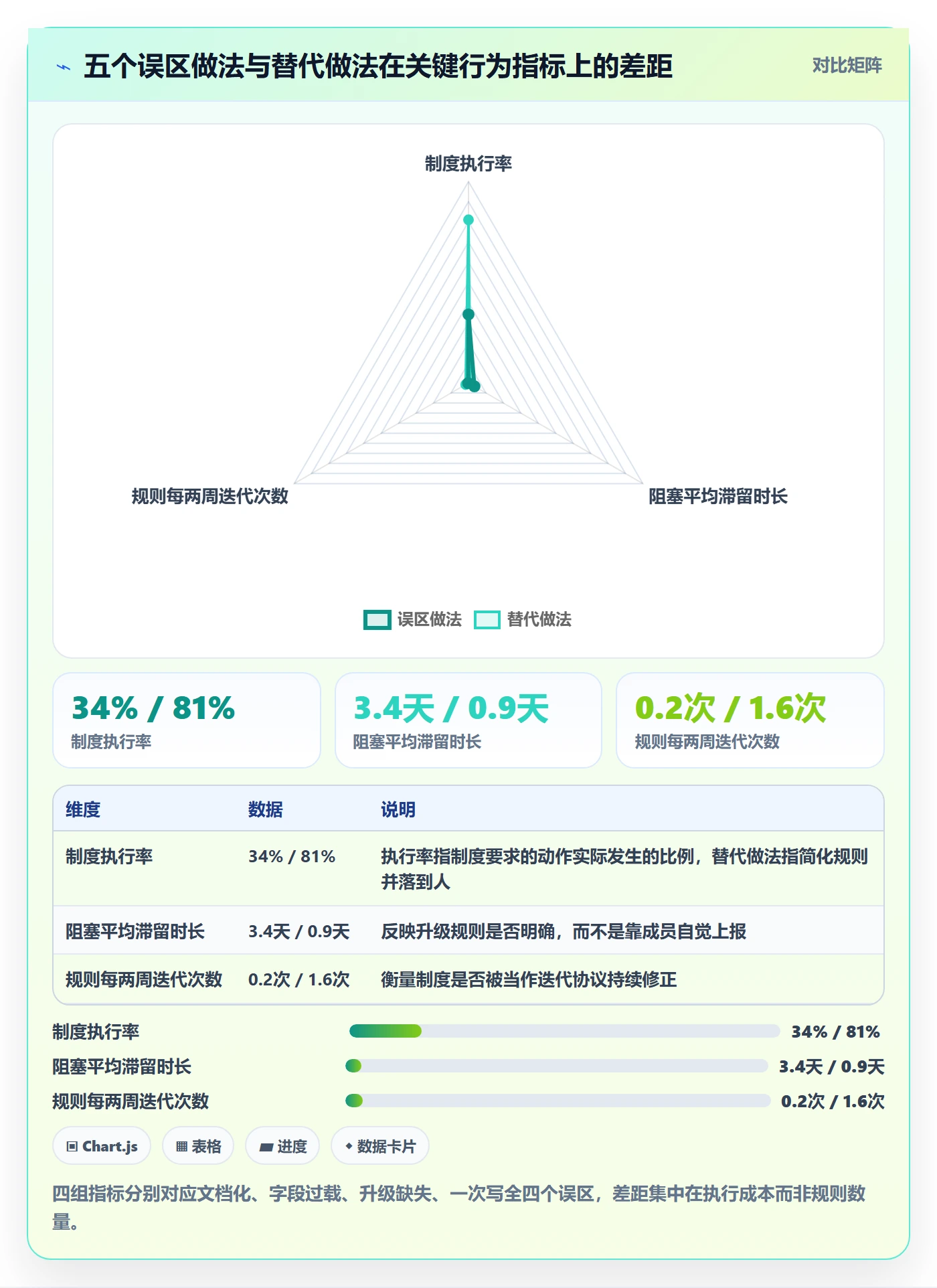
Task: Click the table description starting with 反映升级规则
Action: tap(564, 931)
